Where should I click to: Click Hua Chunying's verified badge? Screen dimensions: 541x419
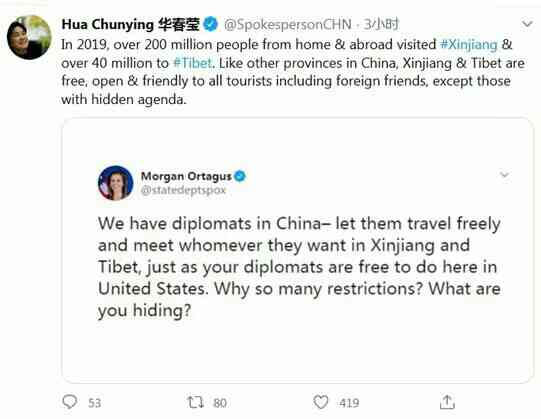pyautogui.click(x=210, y=24)
